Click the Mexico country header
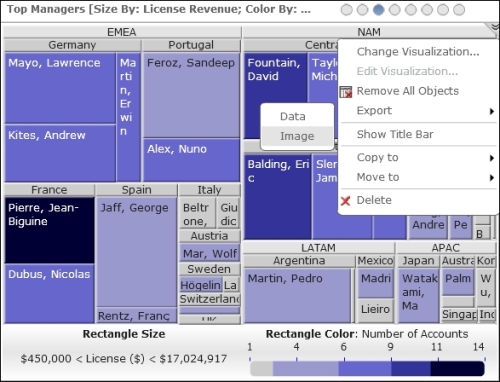 pos(375,261)
